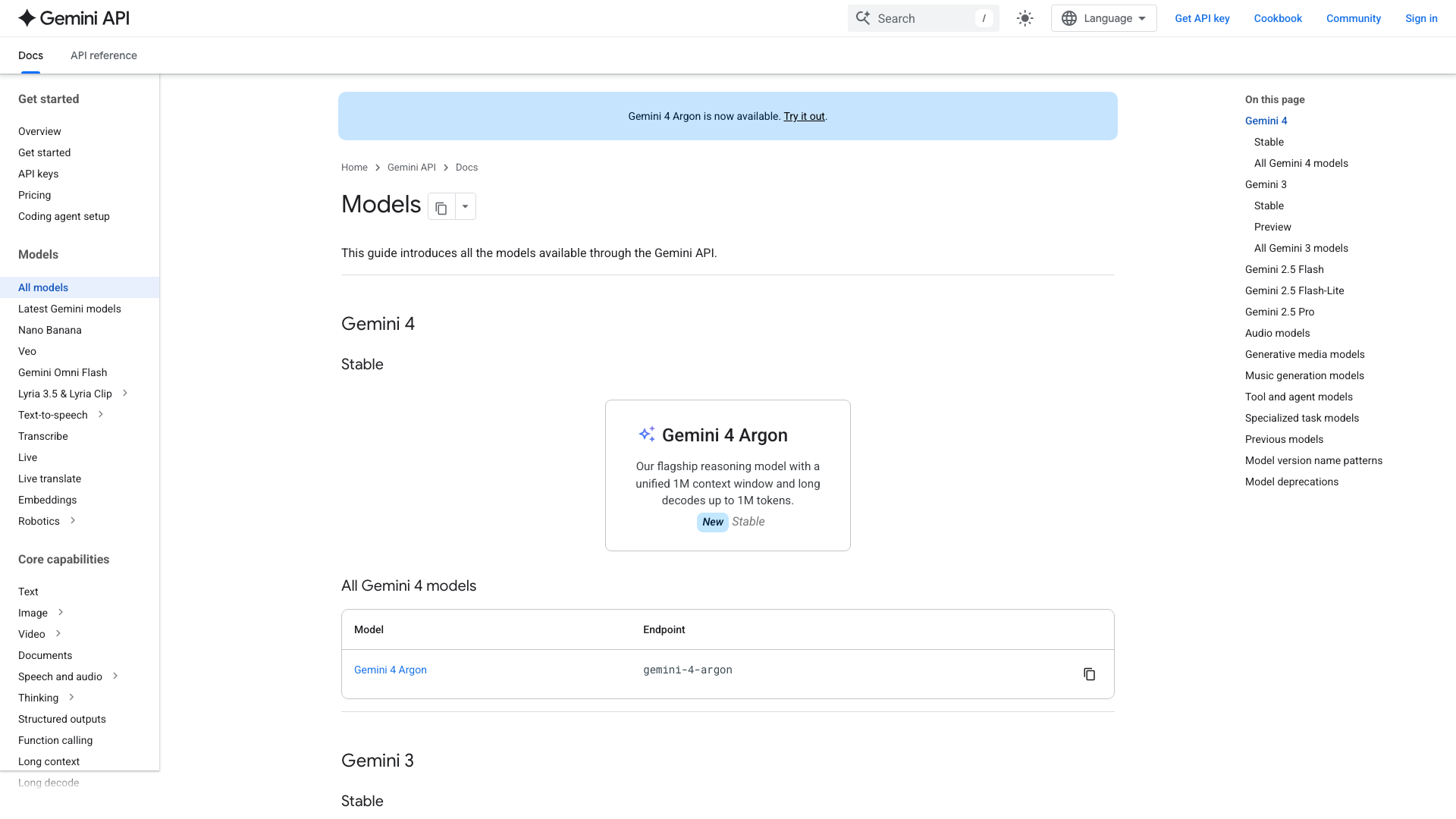
Task: Open Transcribe in sidebar
Action: (43, 436)
